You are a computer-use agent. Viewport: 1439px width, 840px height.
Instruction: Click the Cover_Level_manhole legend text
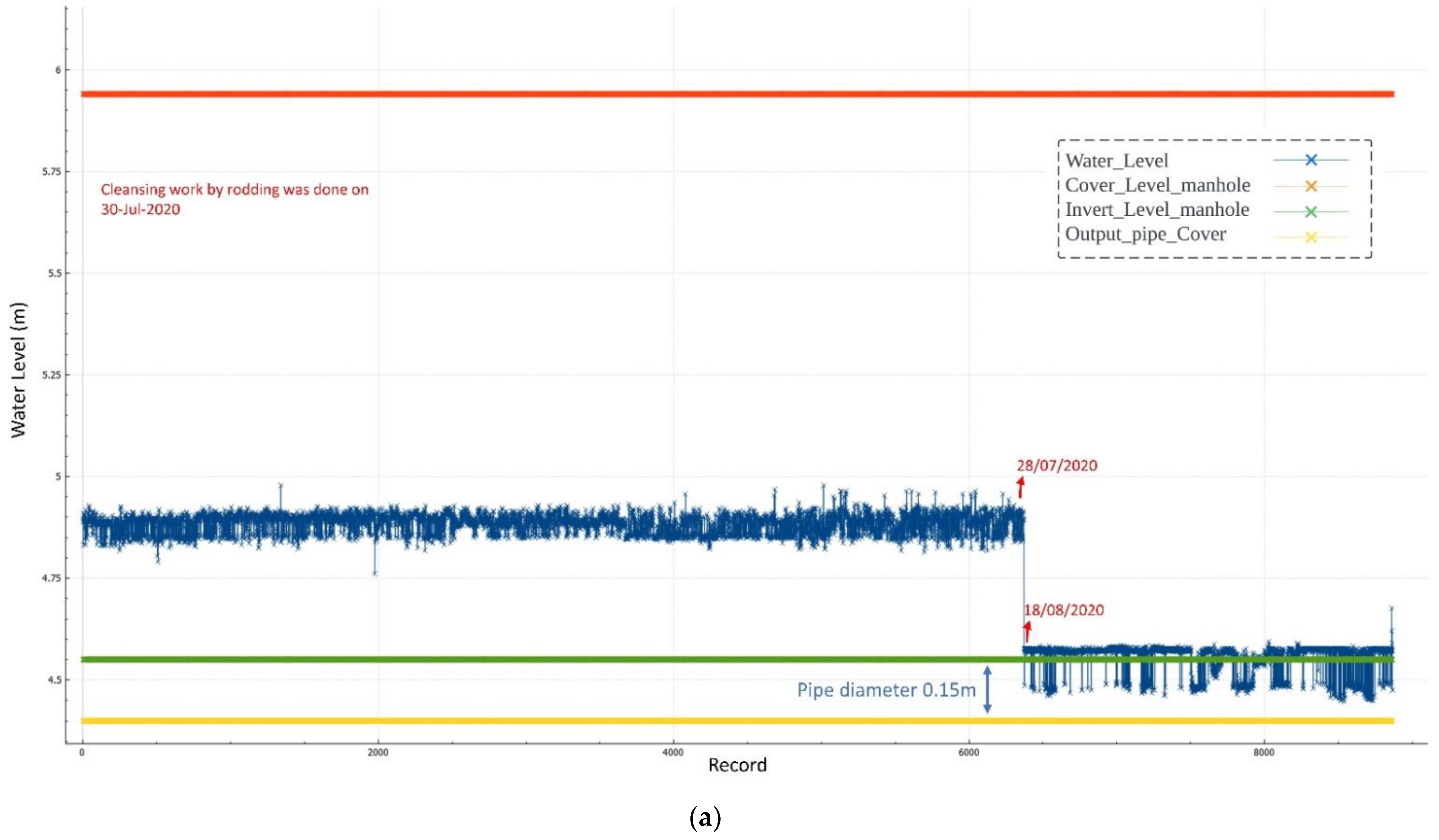(1157, 185)
